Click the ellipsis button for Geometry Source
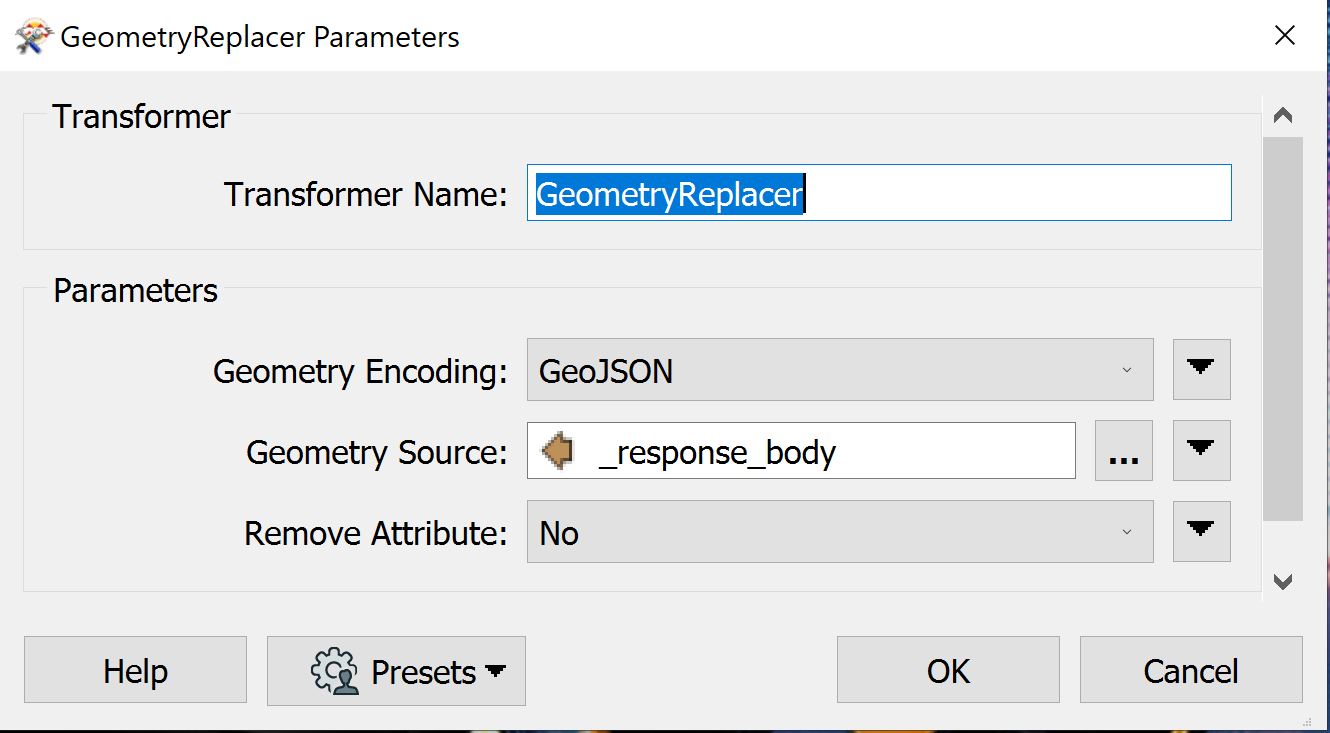The height and width of the screenshot is (733, 1330). (1124, 451)
